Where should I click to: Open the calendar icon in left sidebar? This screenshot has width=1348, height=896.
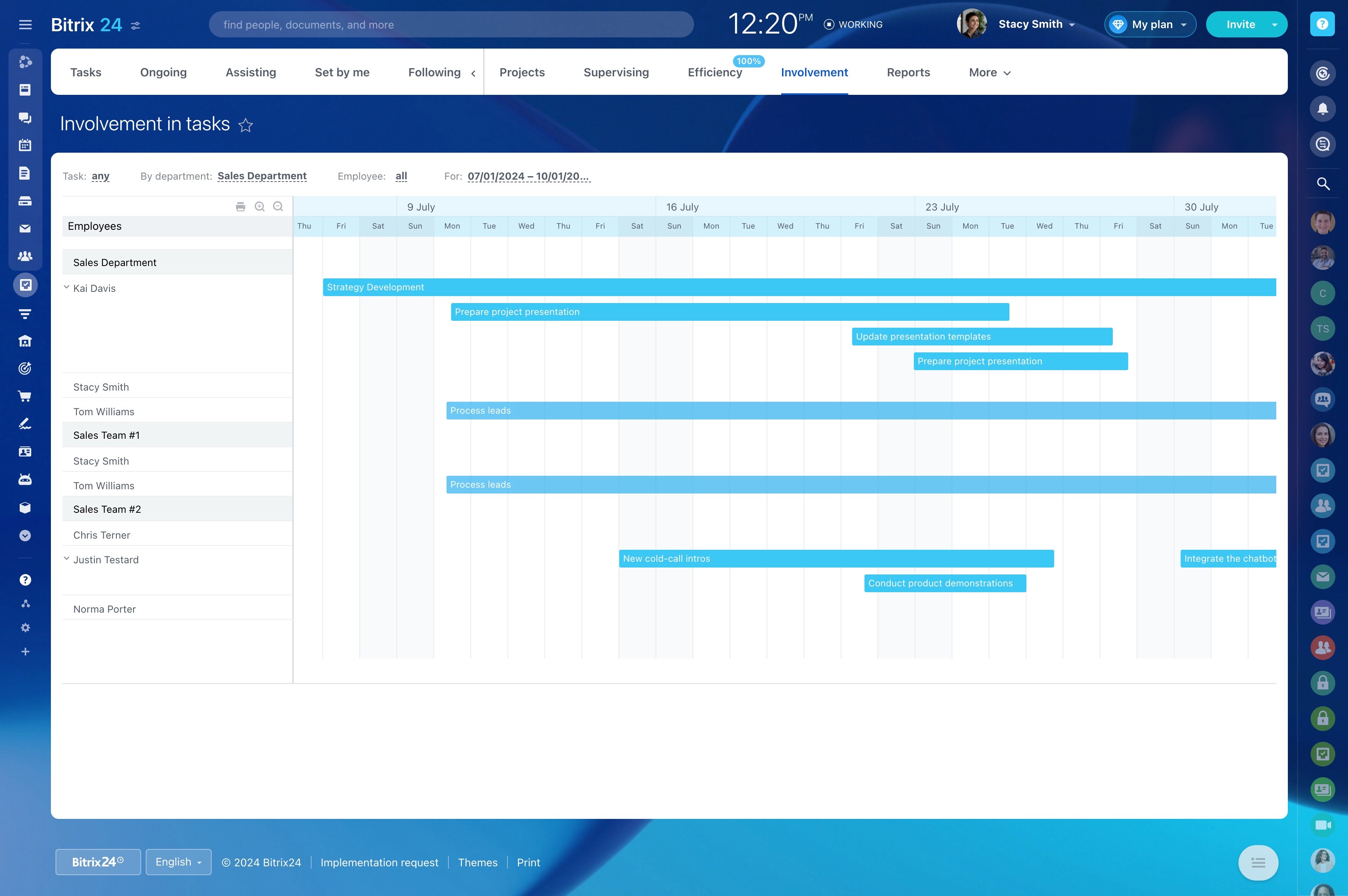(25, 145)
